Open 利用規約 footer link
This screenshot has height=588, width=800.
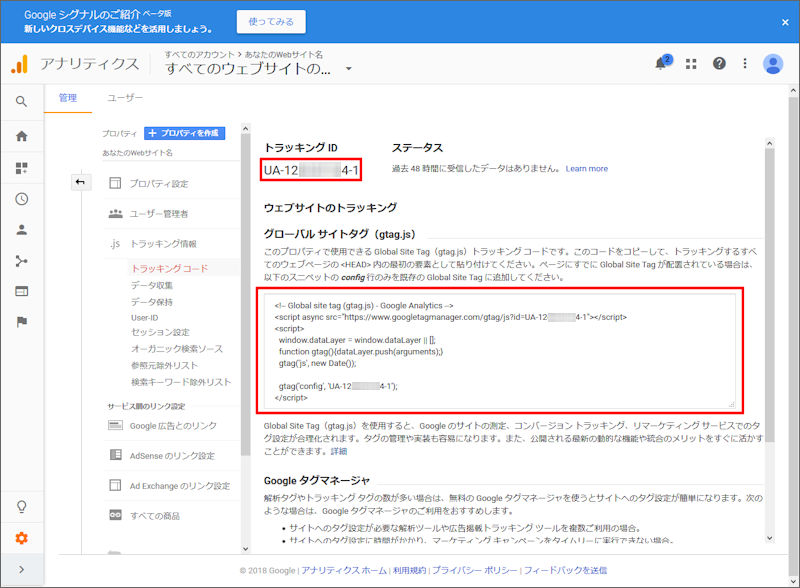410,570
